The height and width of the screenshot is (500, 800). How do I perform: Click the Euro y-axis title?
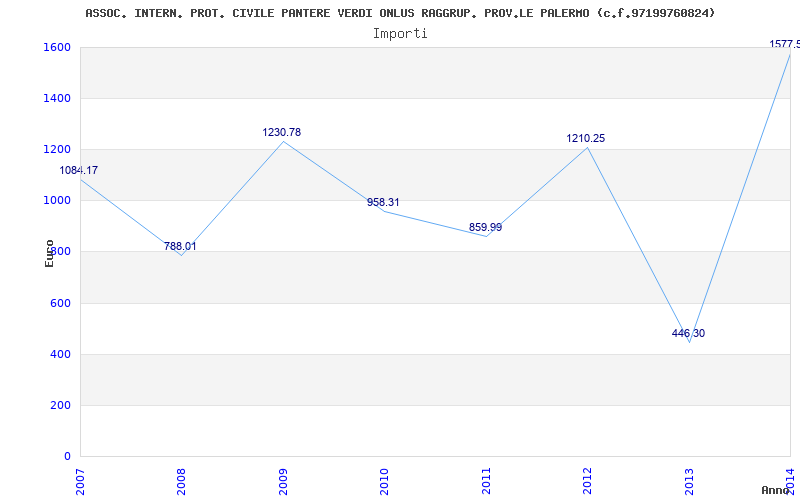coord(49,254)
